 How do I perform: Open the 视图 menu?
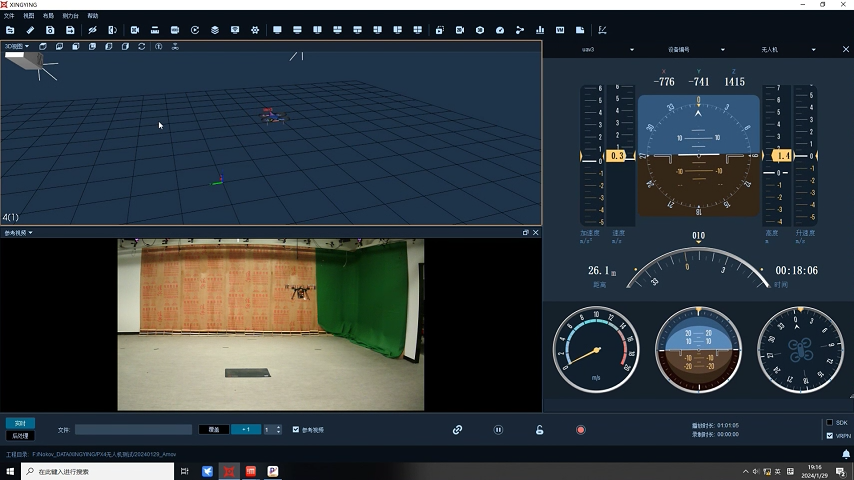click(x=28, y=16)
